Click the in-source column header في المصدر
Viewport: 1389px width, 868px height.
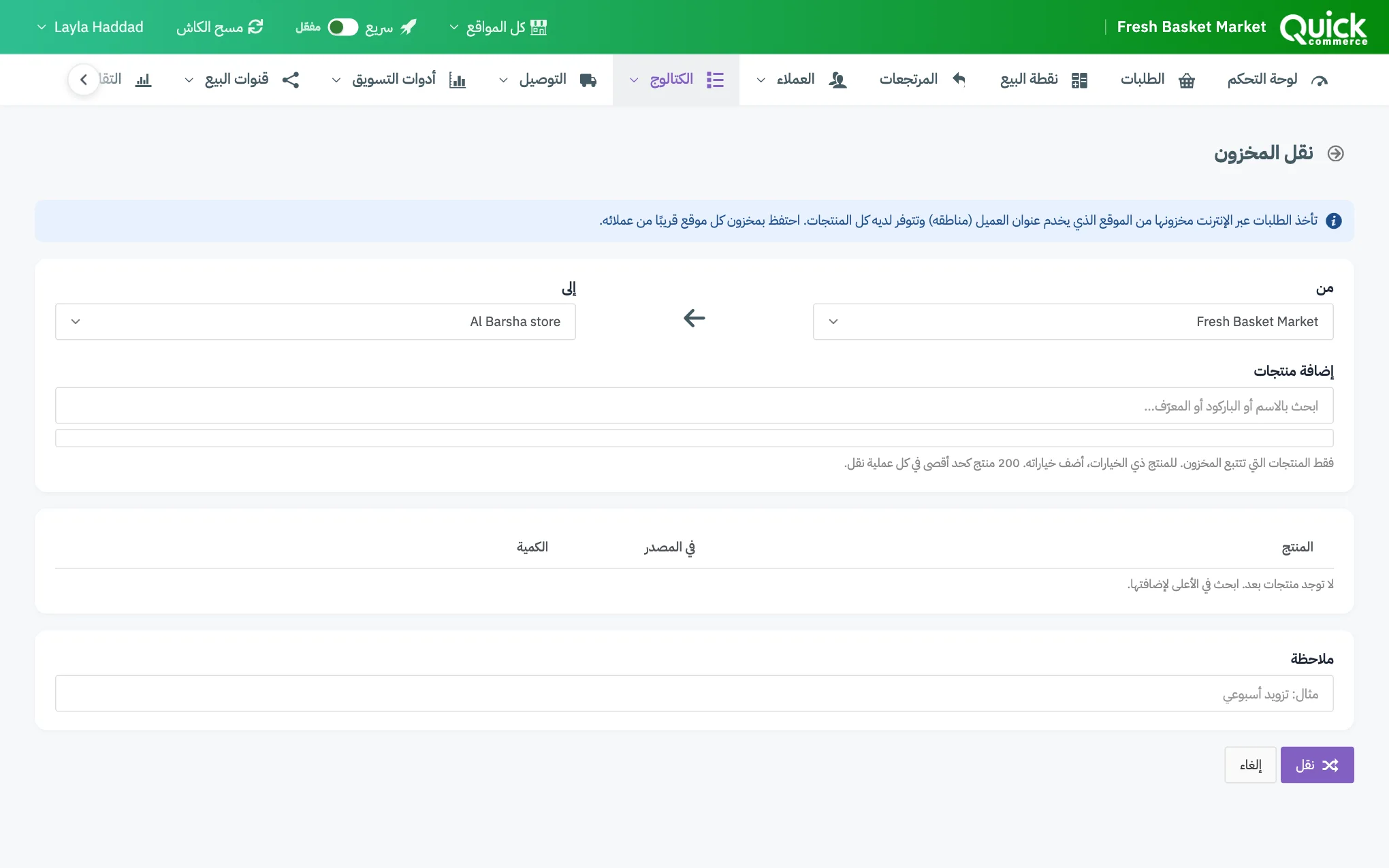[670, 547]
